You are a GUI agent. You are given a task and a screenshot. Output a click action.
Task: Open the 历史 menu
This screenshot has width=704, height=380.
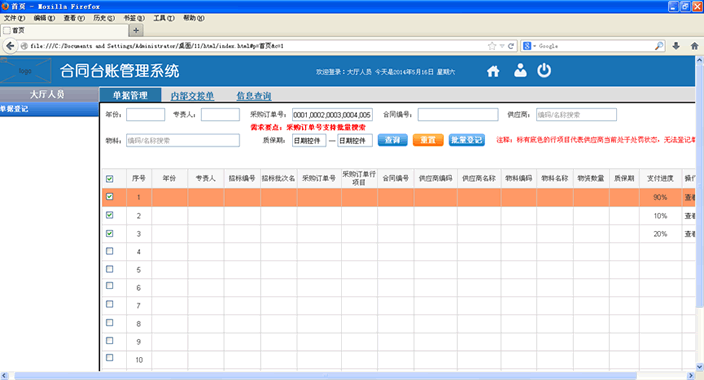[104, 18]
